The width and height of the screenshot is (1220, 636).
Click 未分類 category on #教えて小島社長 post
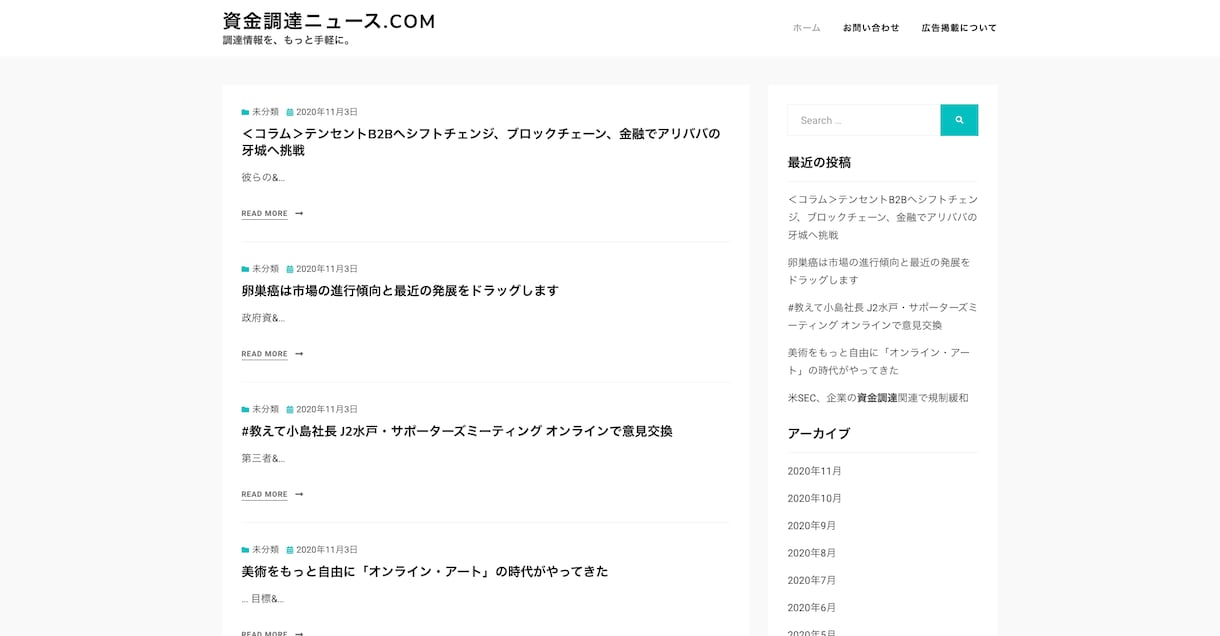pos(265,409)
